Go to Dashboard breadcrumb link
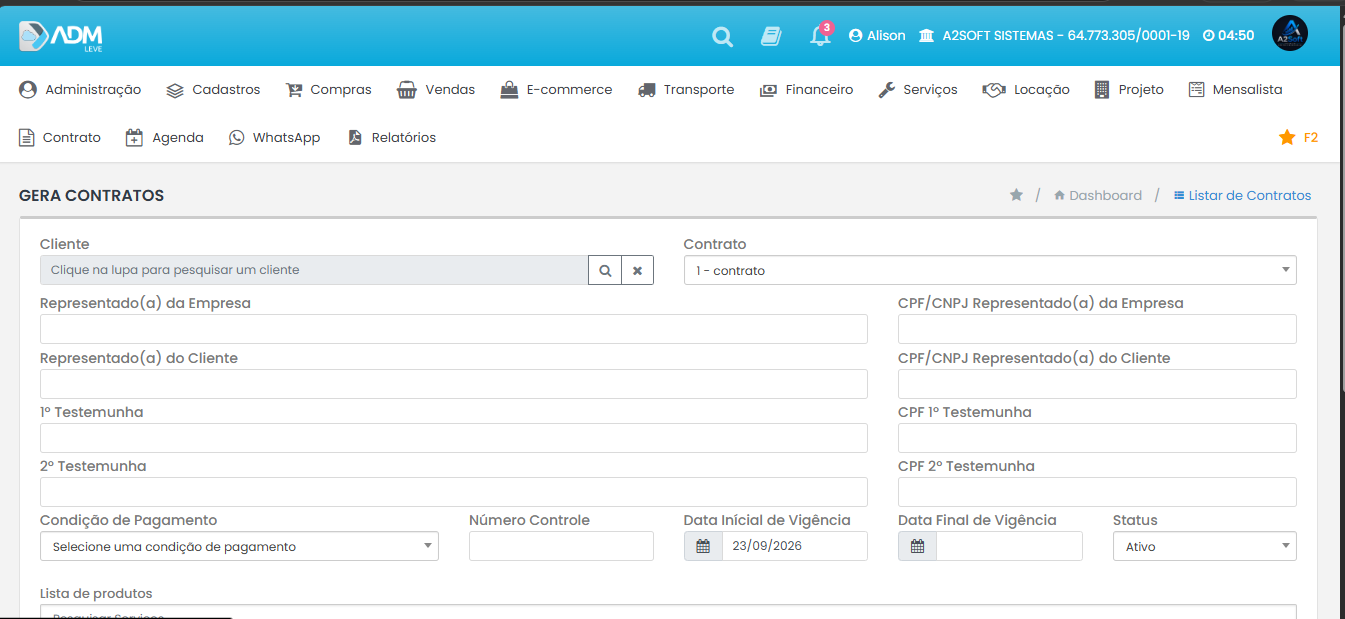The height and width of the screenshot is (619, 1345). click(1098, 195)
